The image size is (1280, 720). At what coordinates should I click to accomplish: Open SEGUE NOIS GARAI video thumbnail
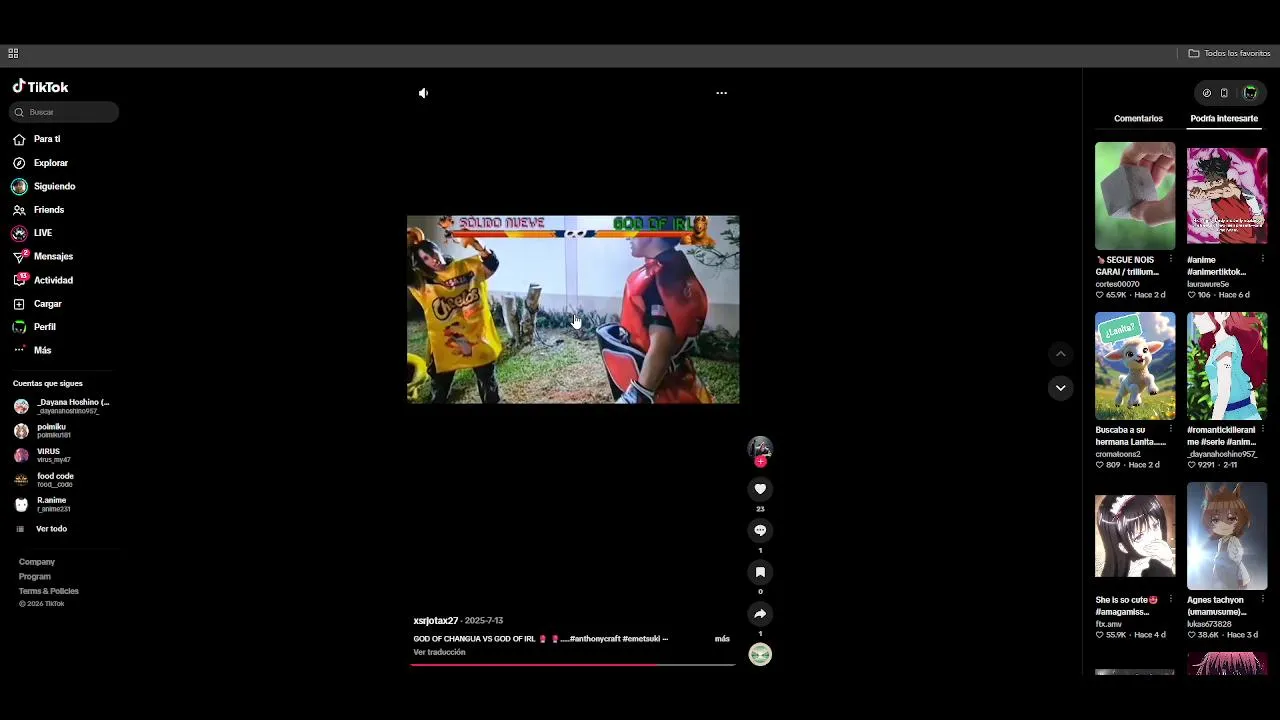click(1135, 196)
